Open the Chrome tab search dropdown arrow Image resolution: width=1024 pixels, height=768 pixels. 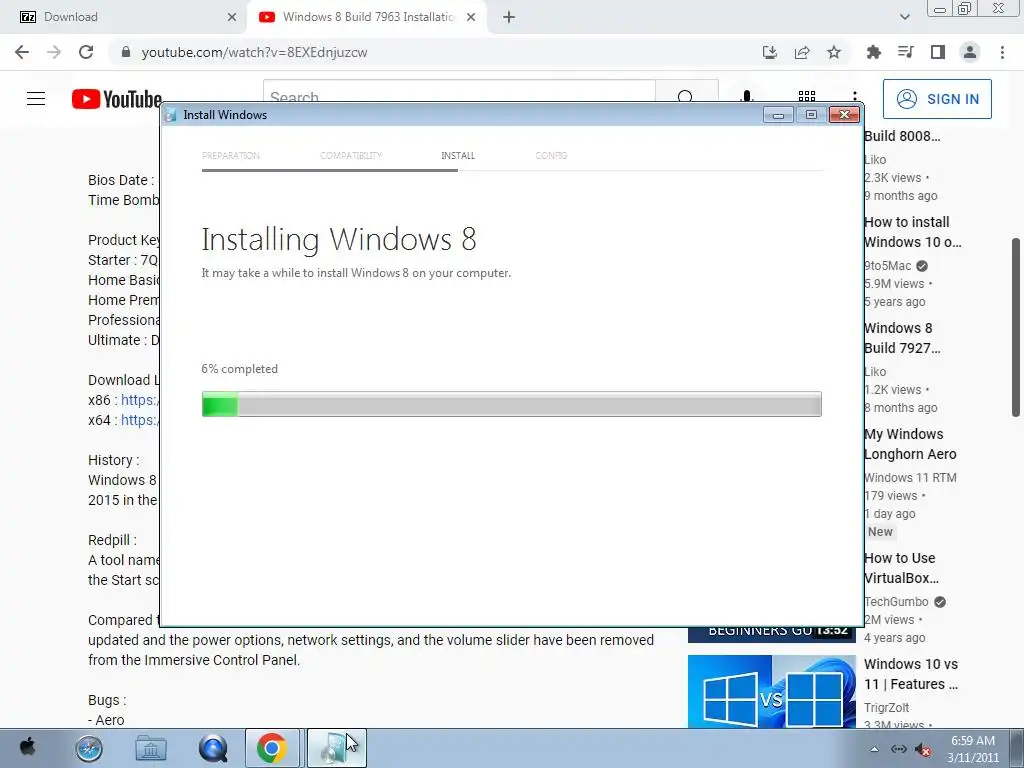click(x=904, y=17)
